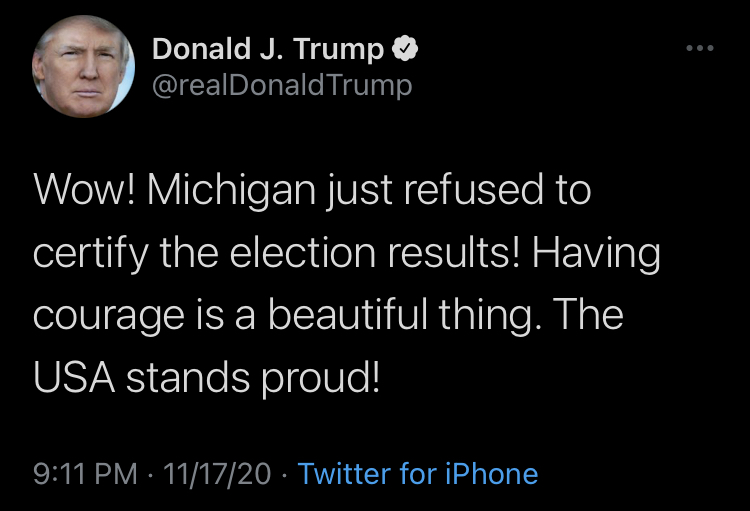The height and width of the screenshot is (511, 750).
Task: Click the blue verified checkmark badge
Action: [405, 48]
